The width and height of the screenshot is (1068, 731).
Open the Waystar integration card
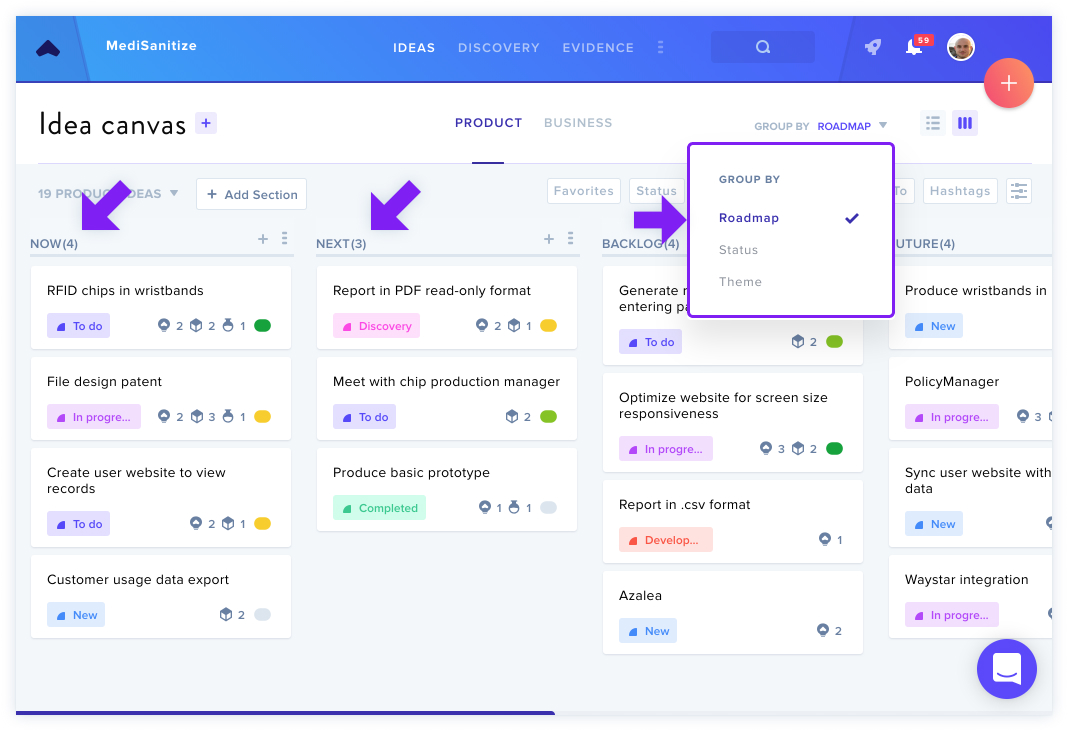pos(971,597)
